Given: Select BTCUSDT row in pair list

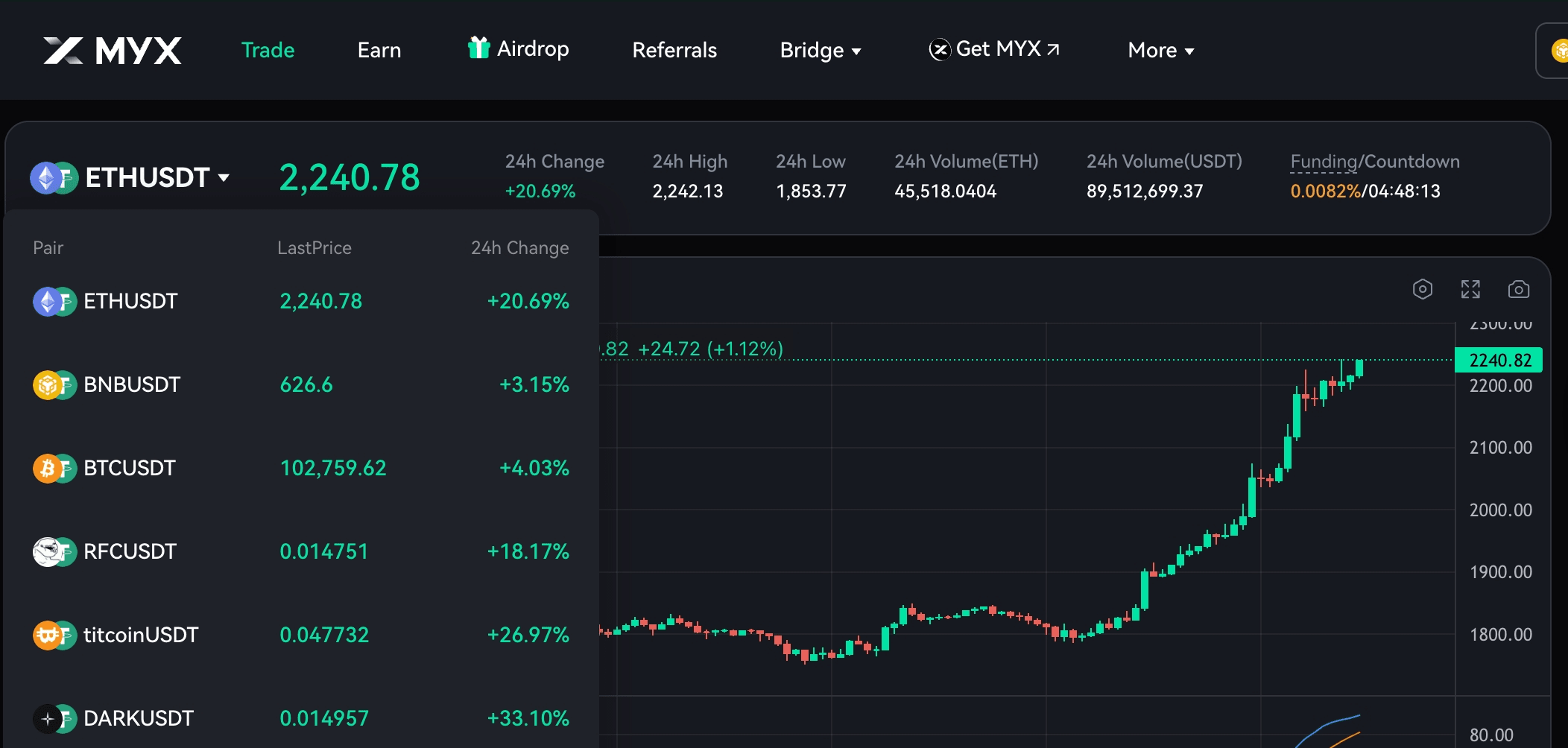Looking at the screenshot, I should pyautogui.click(x=301, y=468).
